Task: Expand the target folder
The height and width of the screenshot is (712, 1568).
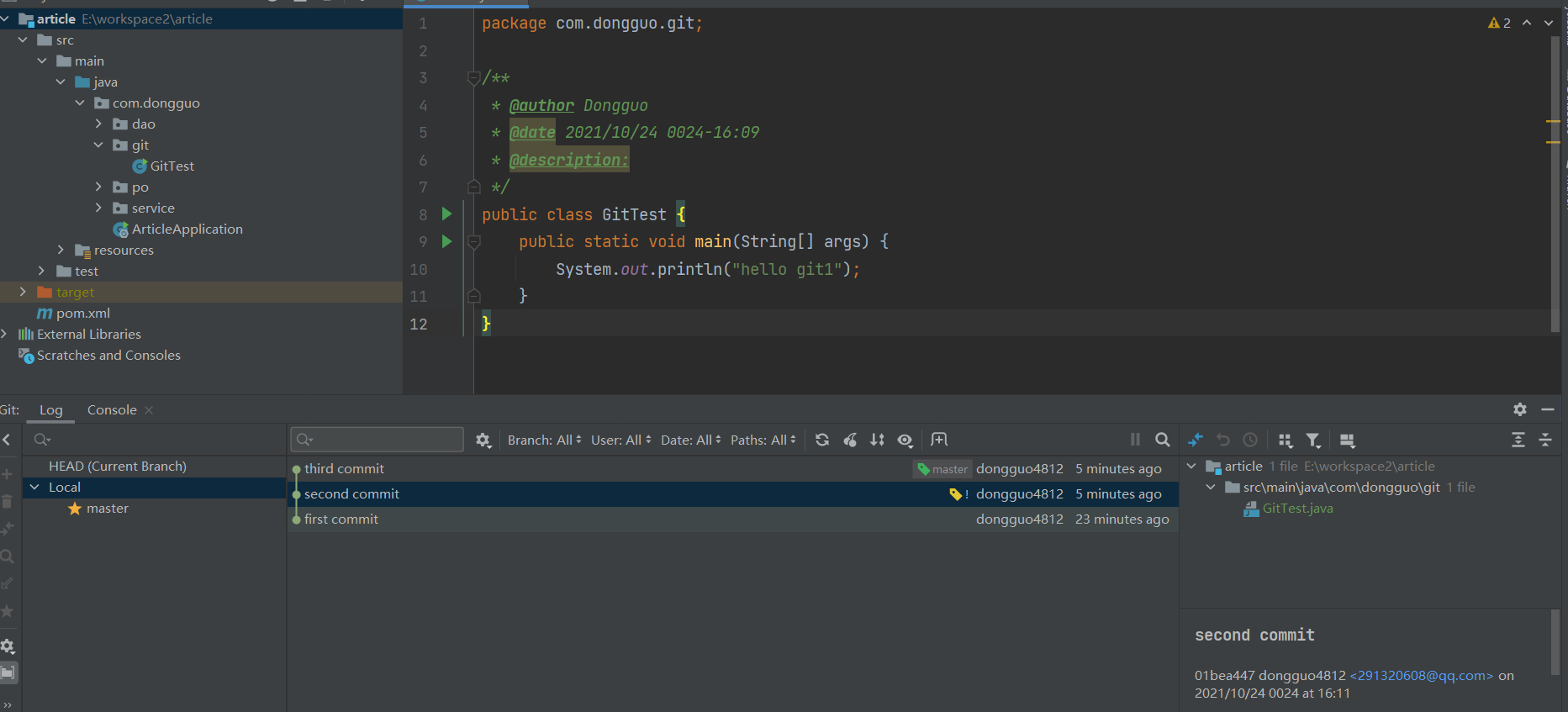Action: [x=23, y=292]
